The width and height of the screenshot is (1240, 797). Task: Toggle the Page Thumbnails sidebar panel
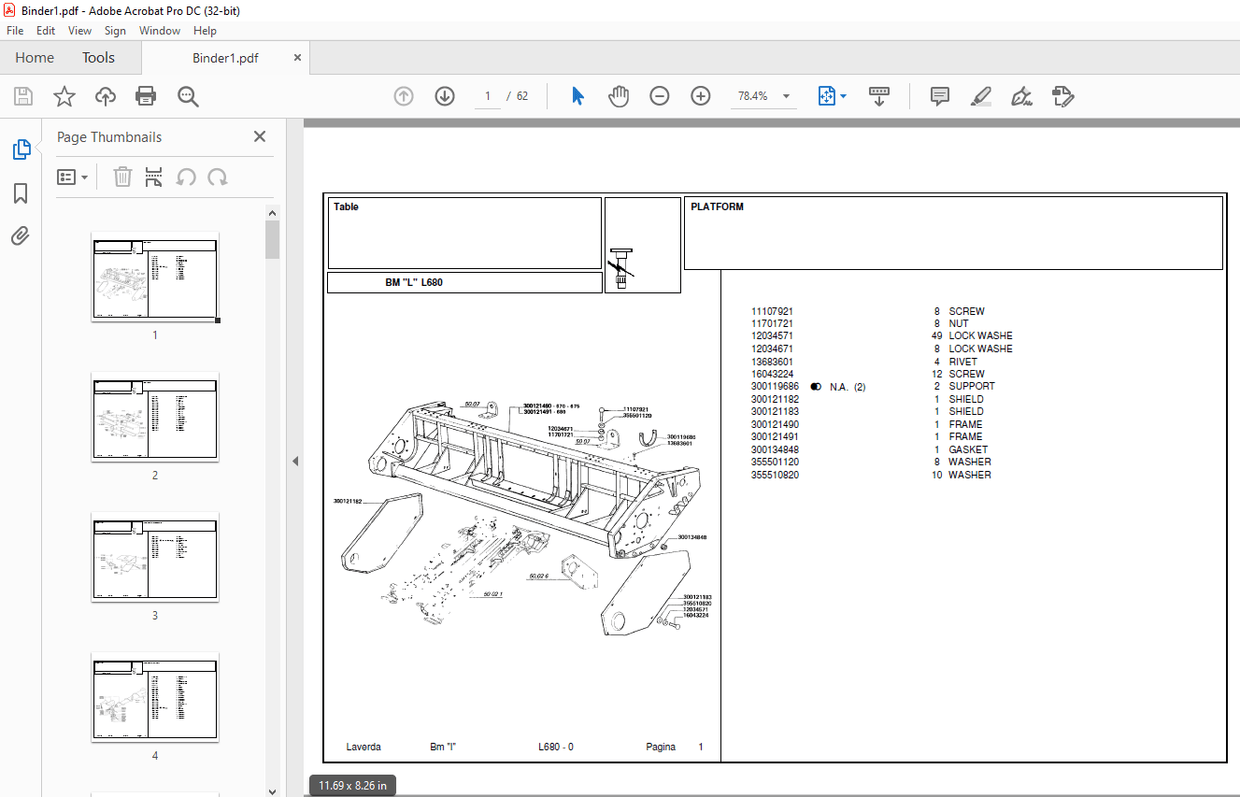[x=22, y=148]
